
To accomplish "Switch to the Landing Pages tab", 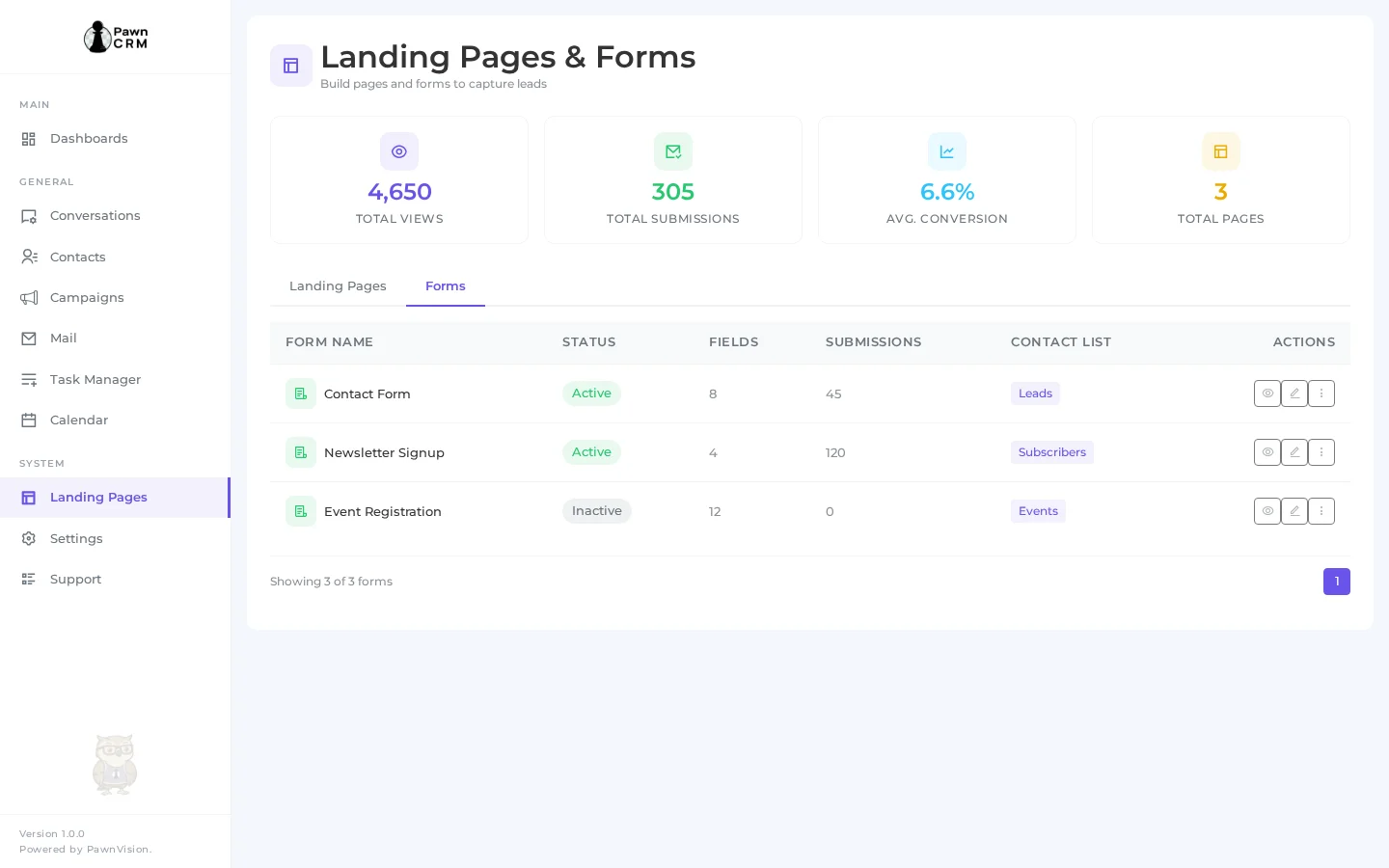I will point(338,286).
